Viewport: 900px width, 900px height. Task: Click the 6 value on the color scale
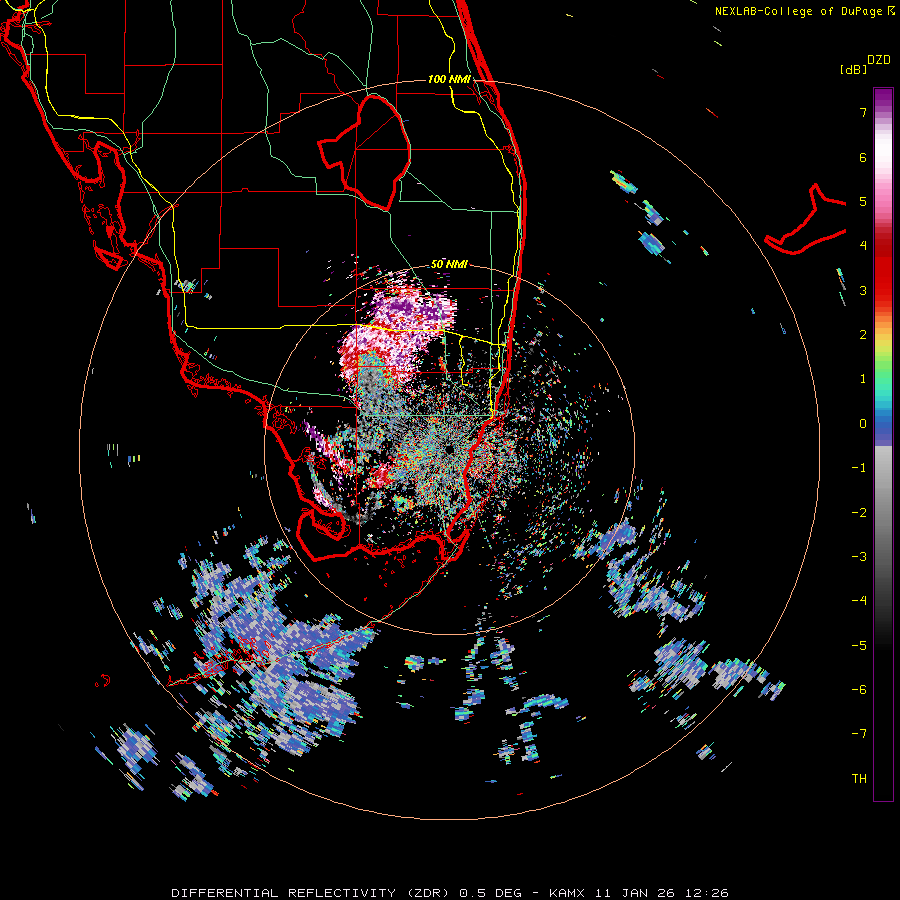(863, 157)
